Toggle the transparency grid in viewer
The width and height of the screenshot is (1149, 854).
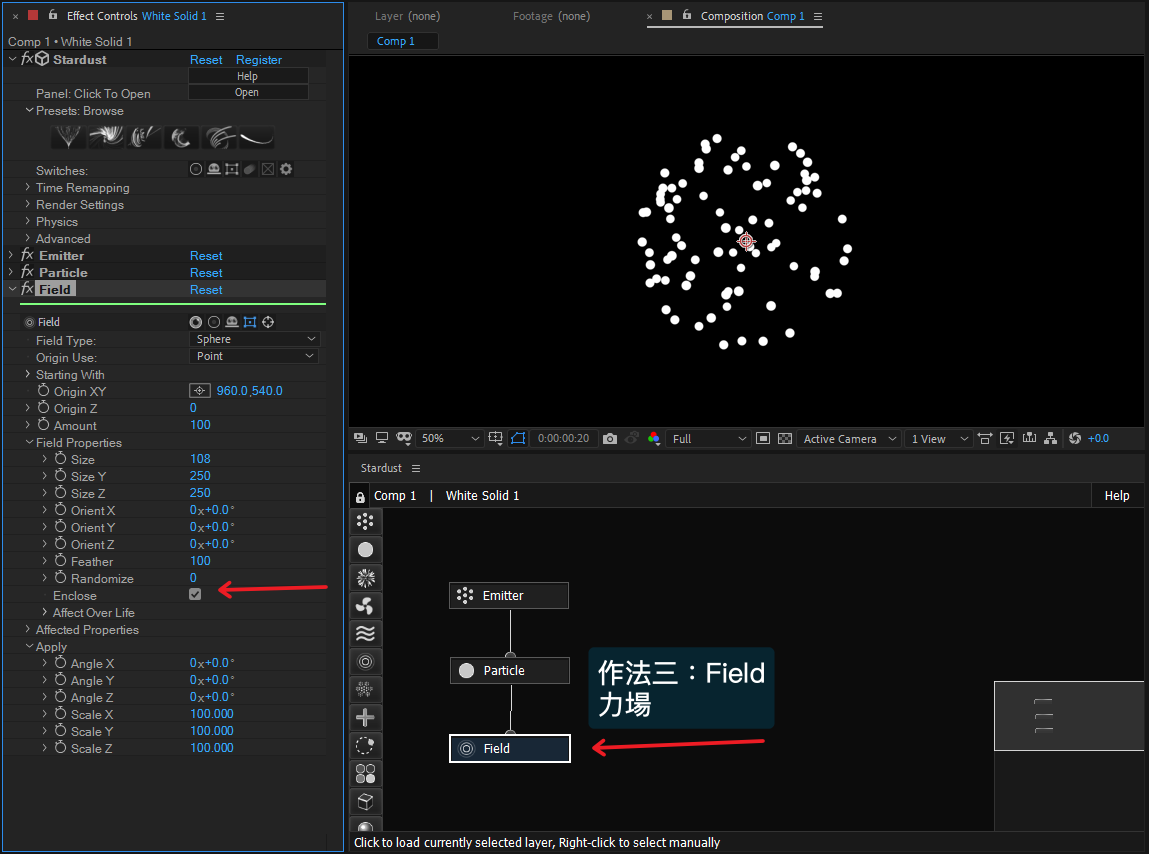[785, 438]
